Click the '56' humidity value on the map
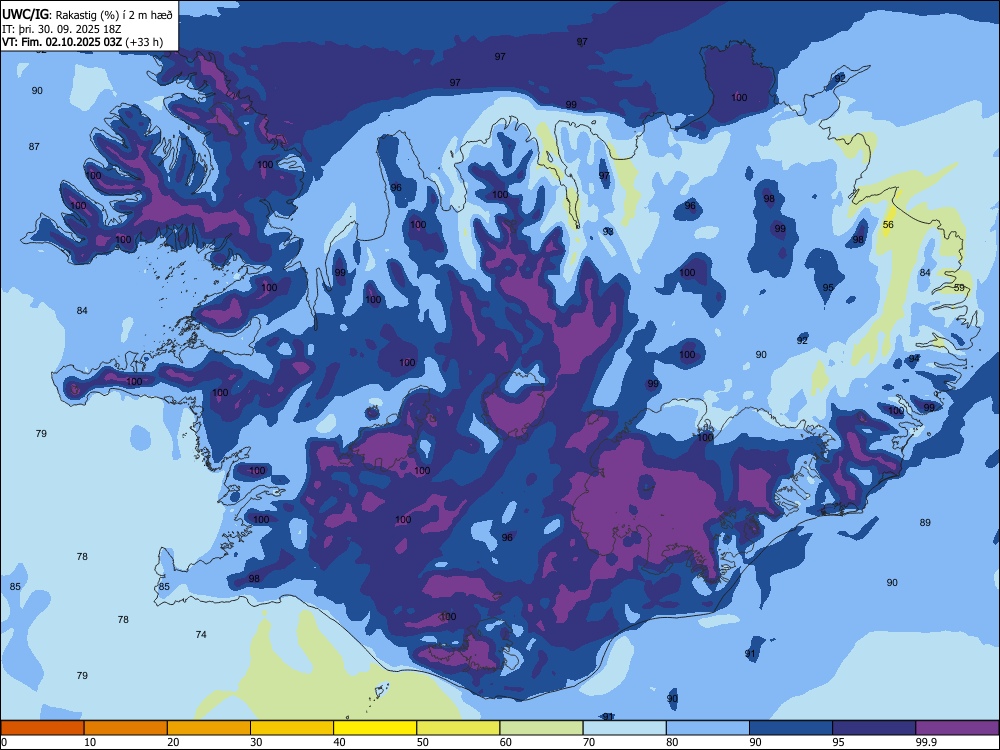The image size is (1000, 750). pos(888,224)
